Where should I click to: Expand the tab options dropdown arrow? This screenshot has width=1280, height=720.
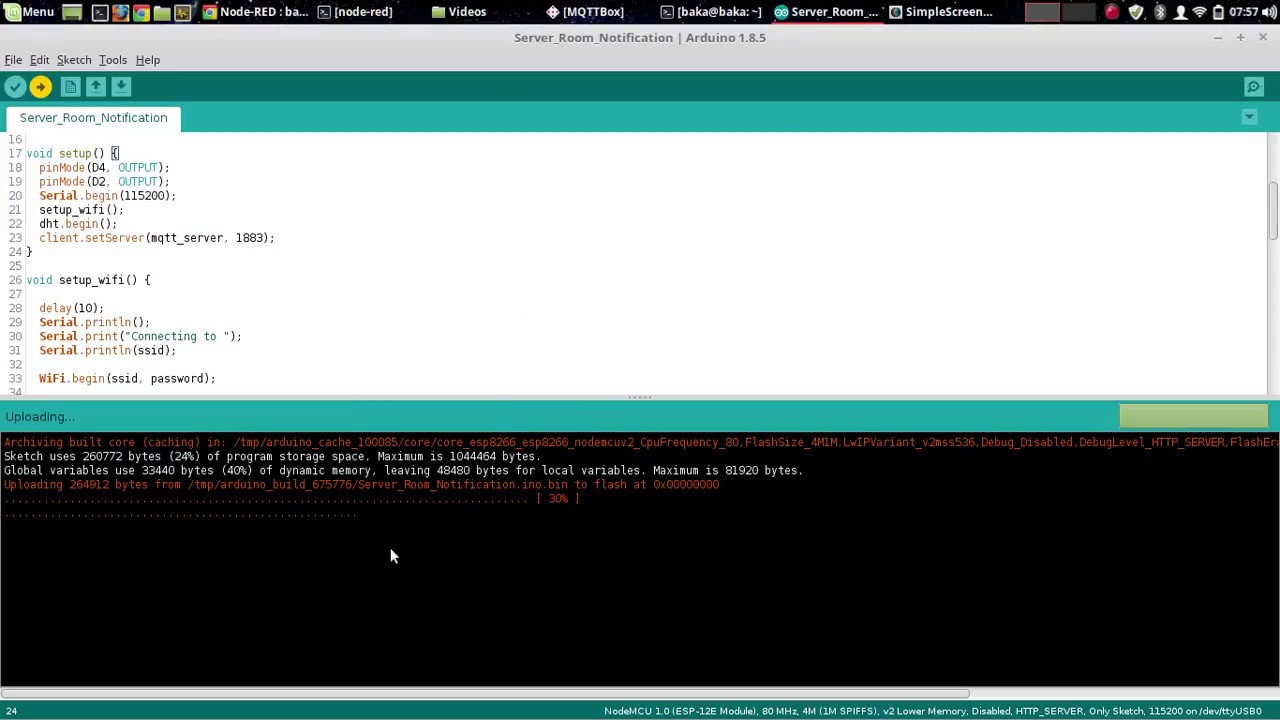click(x=1249, y=117)
